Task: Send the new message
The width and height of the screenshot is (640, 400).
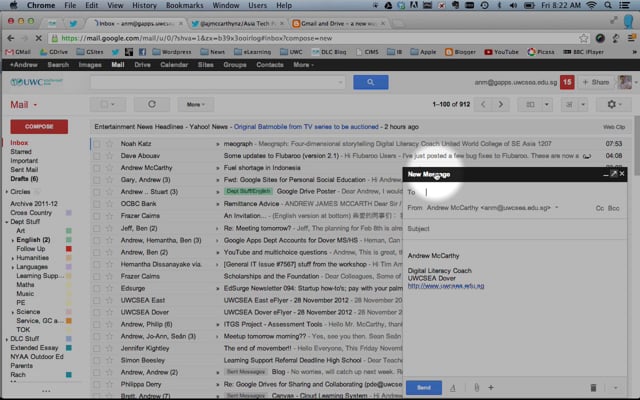Action: pyautogui.click(x=424, y=388)
